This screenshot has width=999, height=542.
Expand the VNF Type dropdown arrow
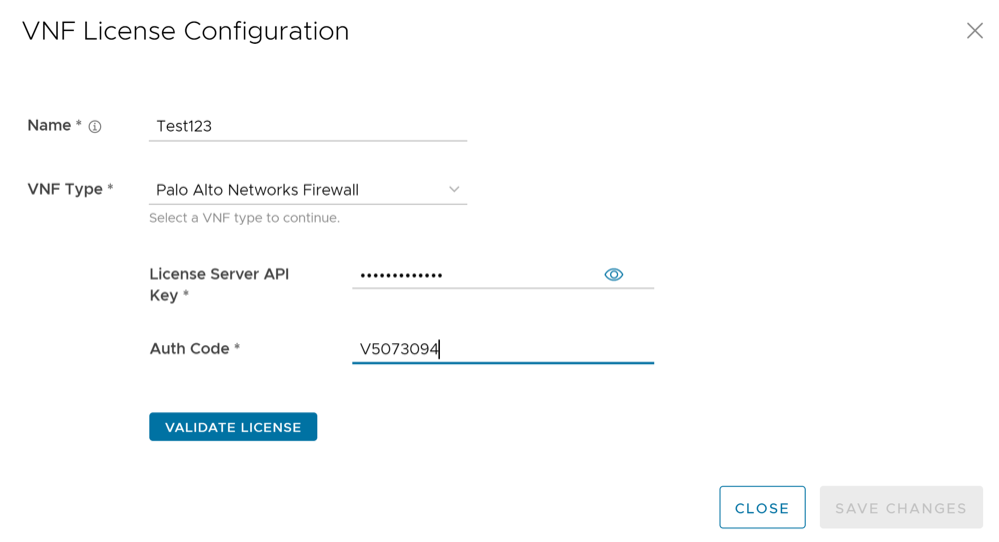[x=454, y=189]
